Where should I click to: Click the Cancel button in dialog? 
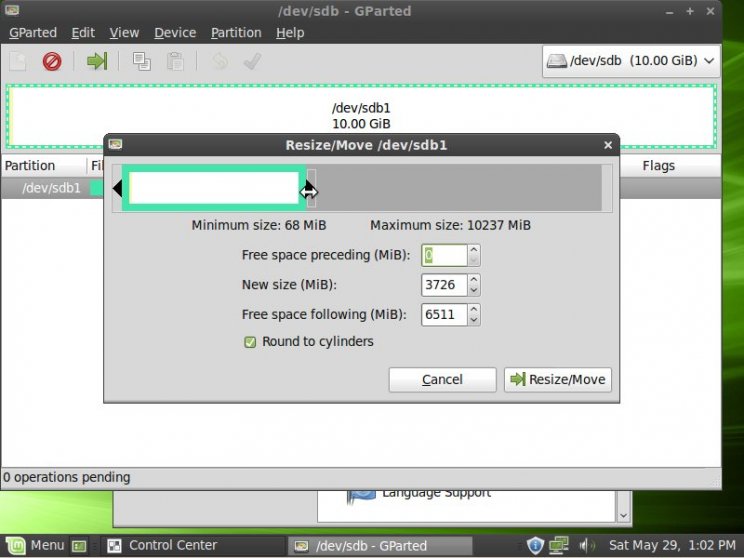442,380
